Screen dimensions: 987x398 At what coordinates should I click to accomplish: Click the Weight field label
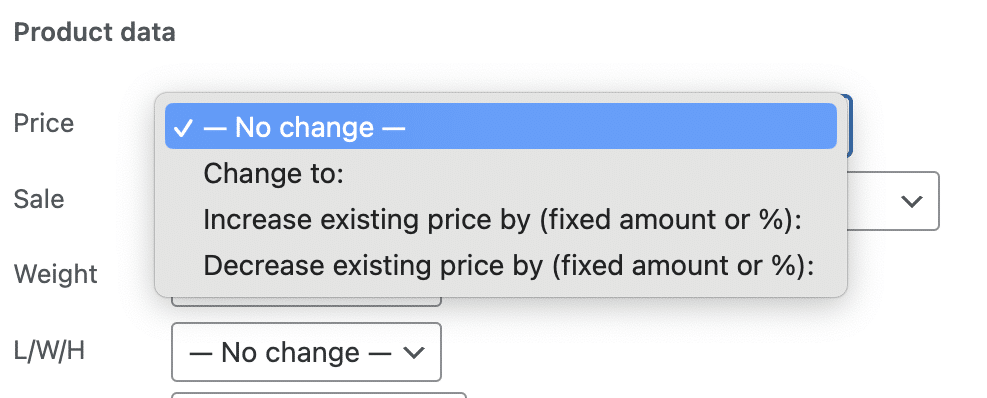tap(55, 275)
